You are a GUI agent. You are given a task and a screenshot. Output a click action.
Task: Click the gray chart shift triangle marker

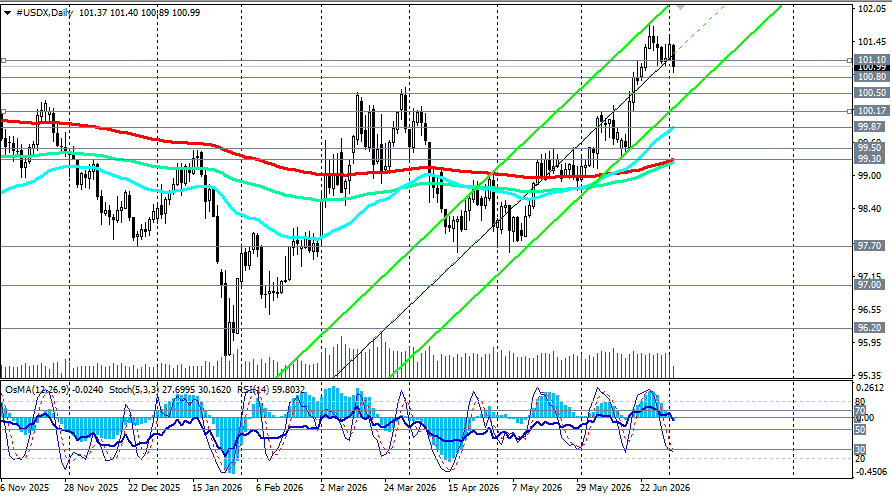click(x=680, y=7)
